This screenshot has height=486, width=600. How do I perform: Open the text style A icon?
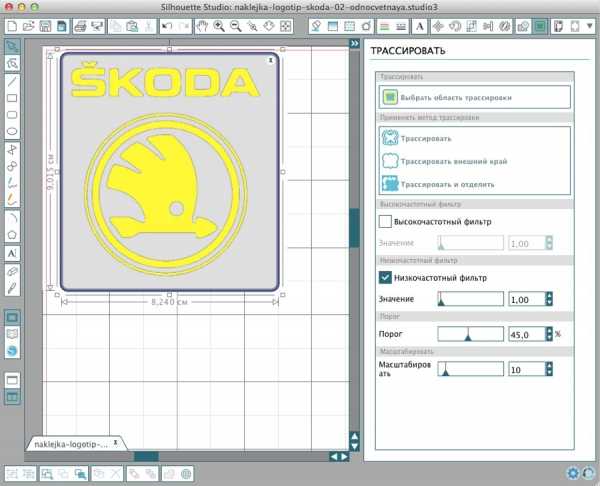[x=420, y=26]
